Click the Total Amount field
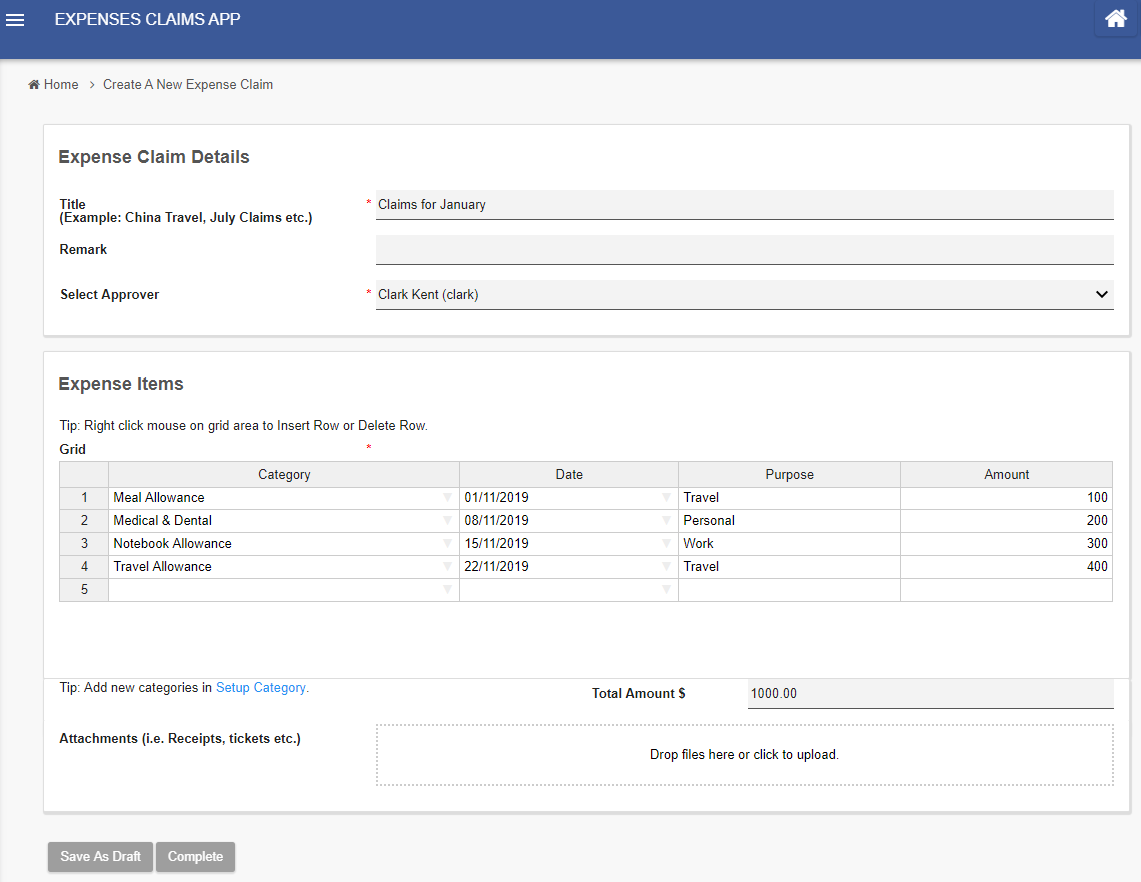Screen dimensions: 1141x882 929,694
